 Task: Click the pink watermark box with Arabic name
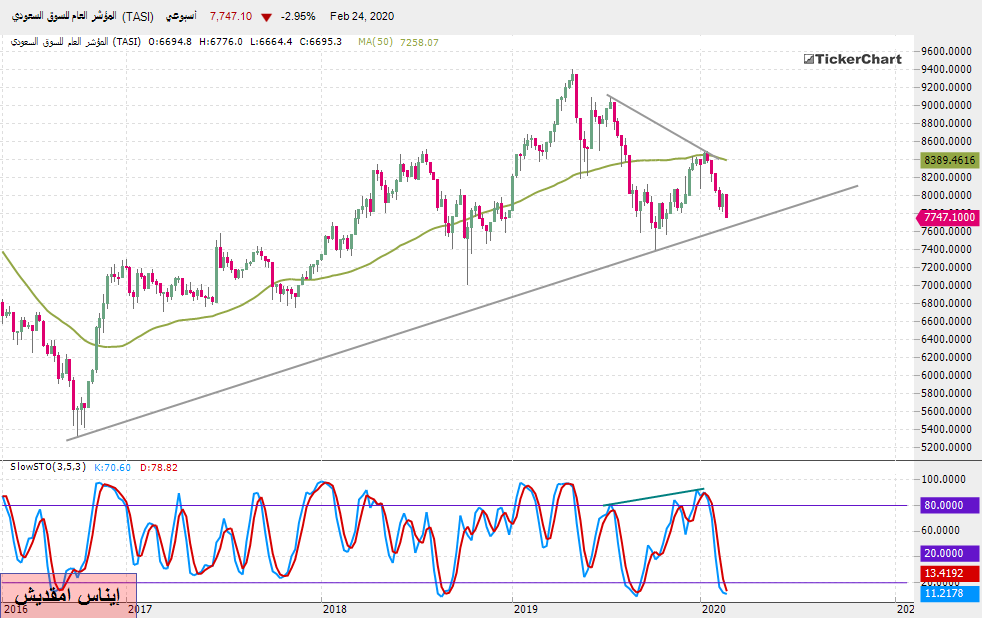(x=68, y=595)
